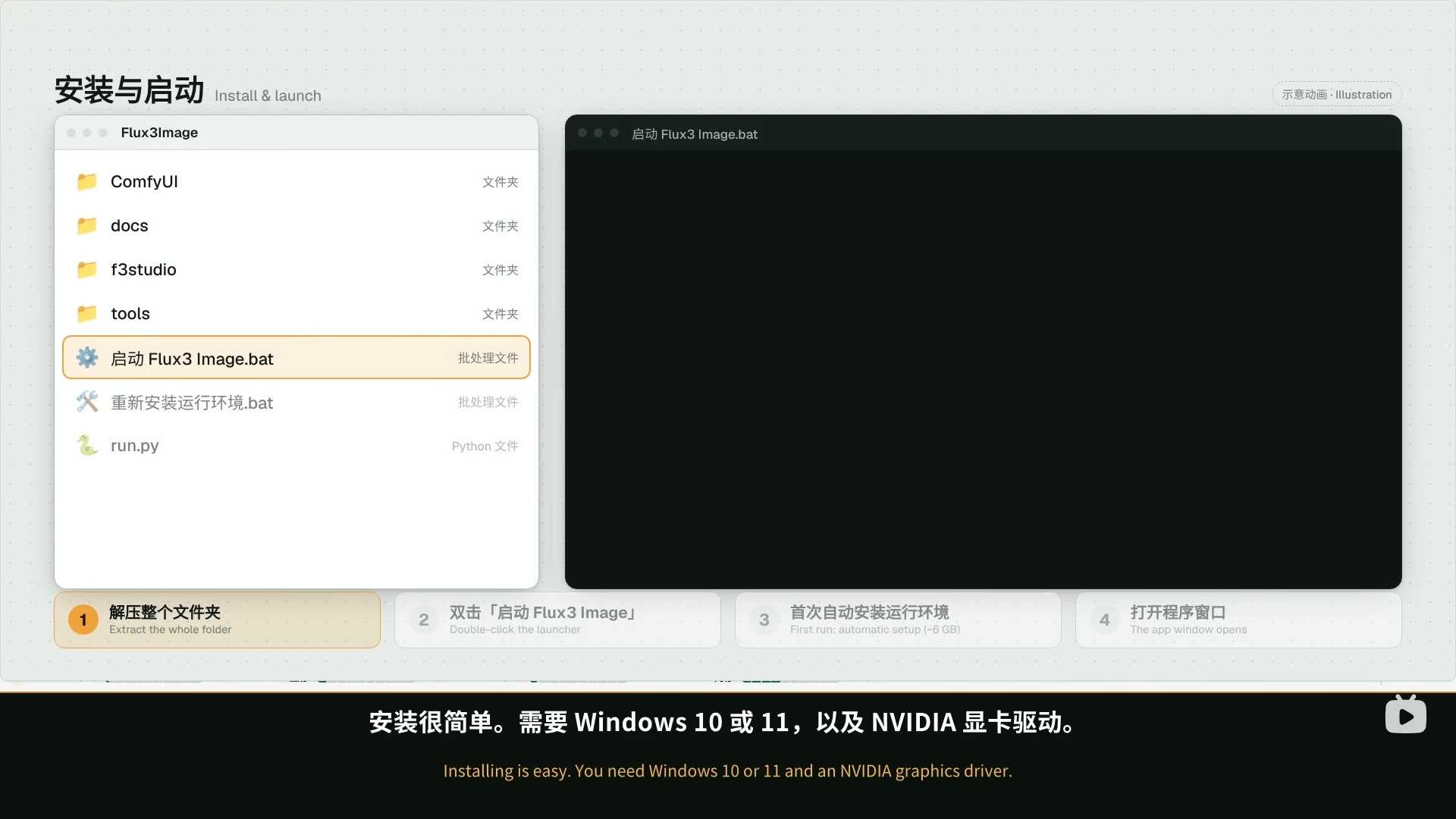Click the tools folder icon

click(x=87, y=313)
